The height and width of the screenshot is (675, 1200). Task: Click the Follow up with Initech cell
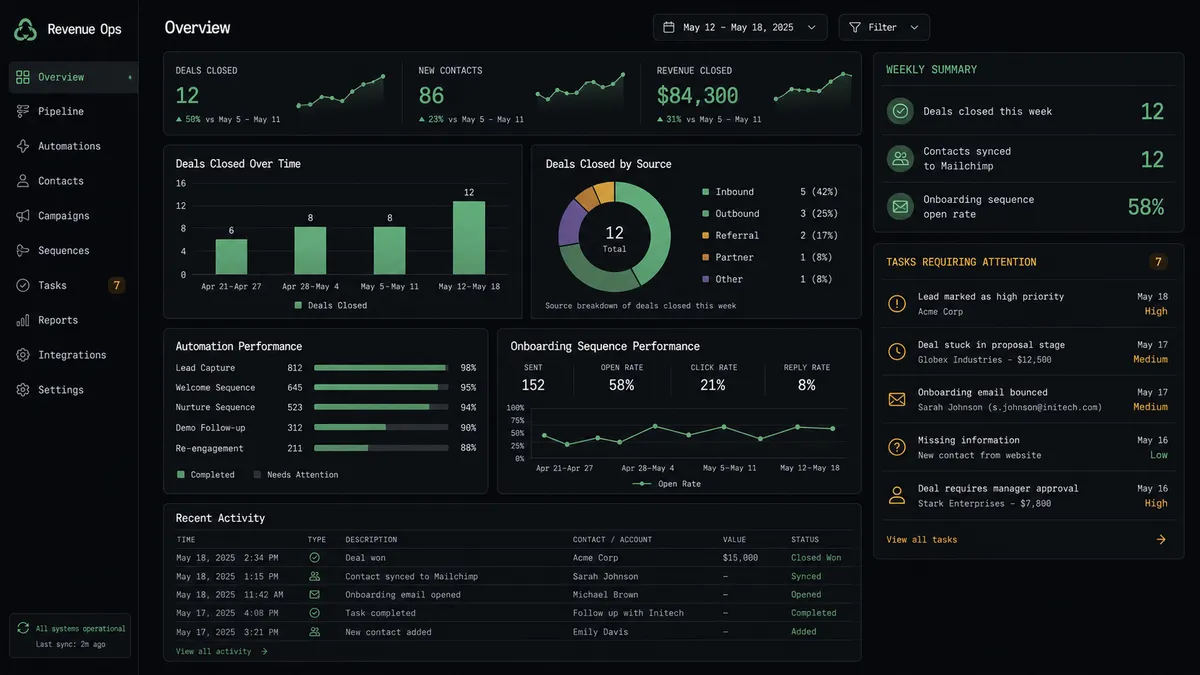tap(628, 613)
